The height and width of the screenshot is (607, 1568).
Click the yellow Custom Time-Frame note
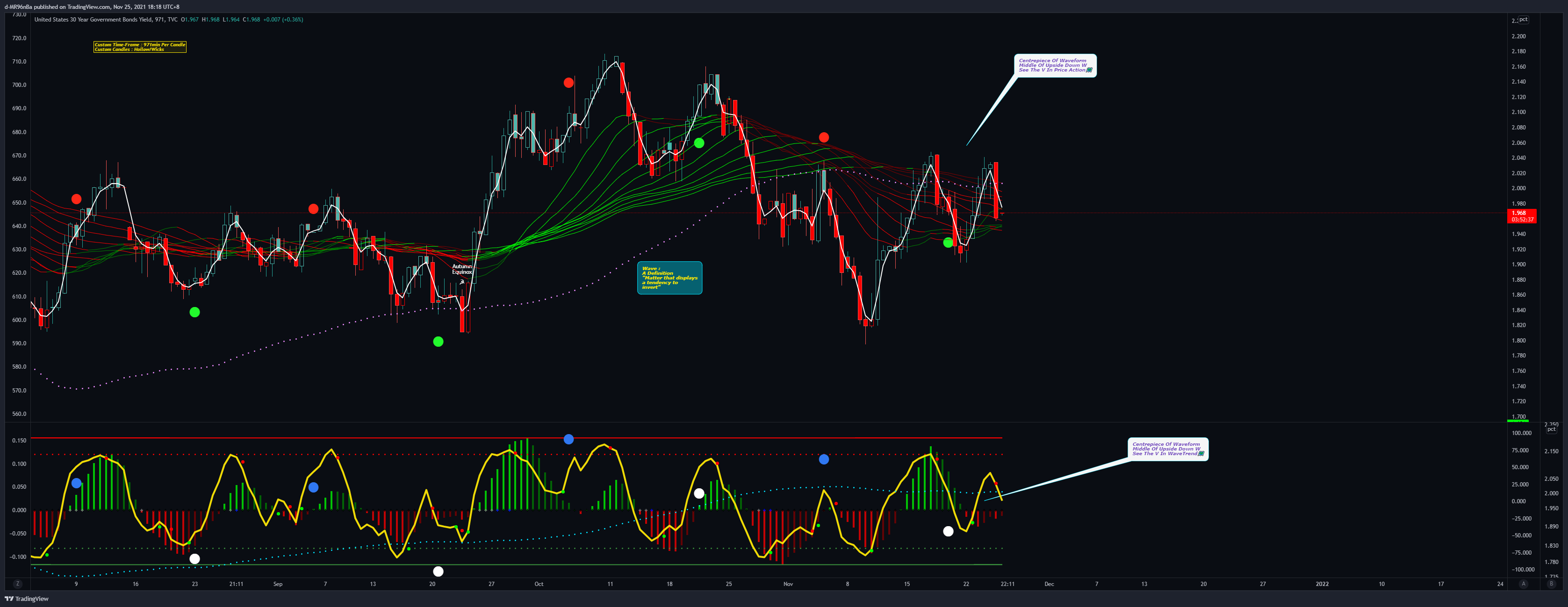pyautogui.click(x=140, y=47)
